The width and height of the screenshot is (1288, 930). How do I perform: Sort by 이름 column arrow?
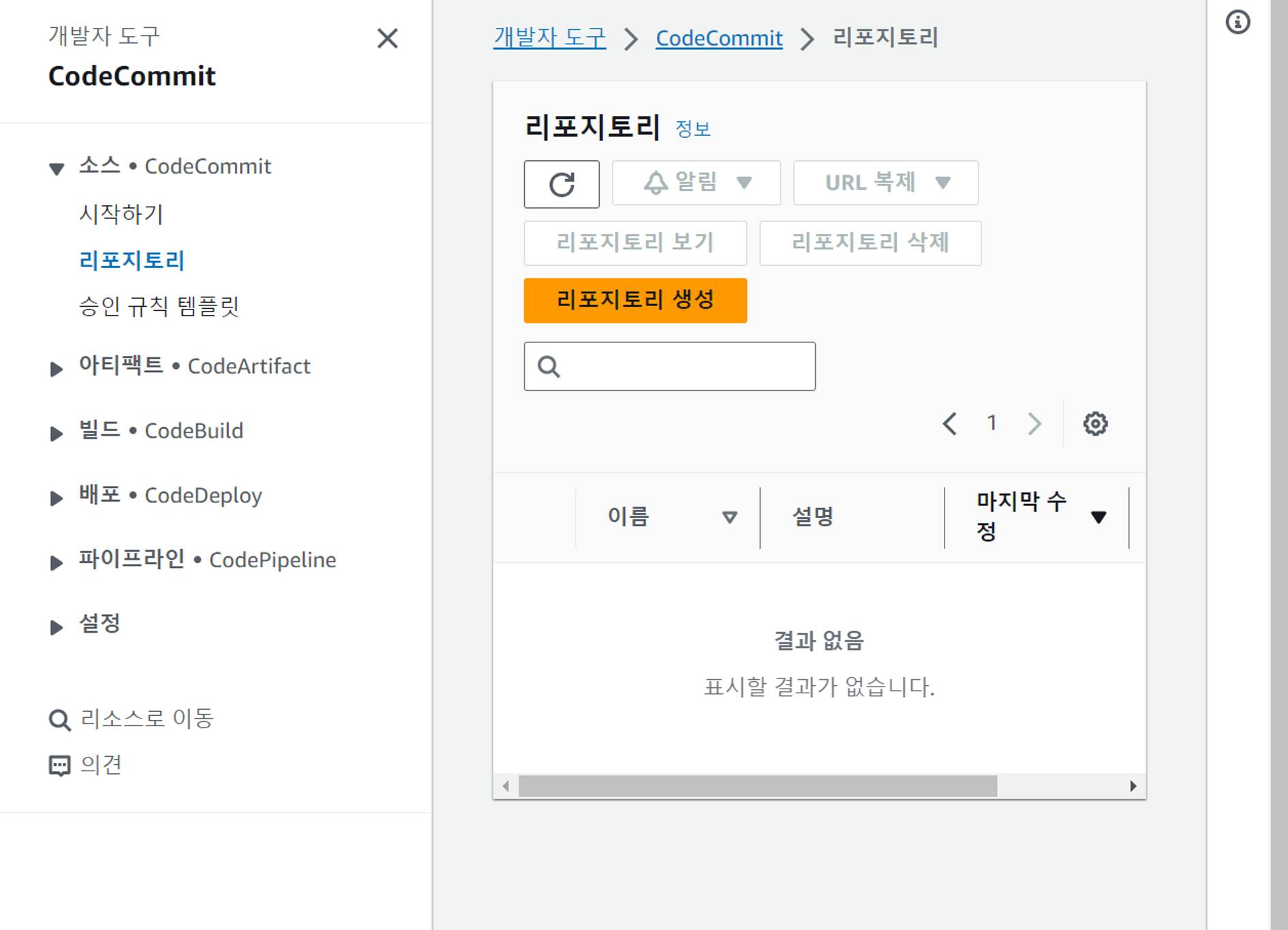point(729,517)
